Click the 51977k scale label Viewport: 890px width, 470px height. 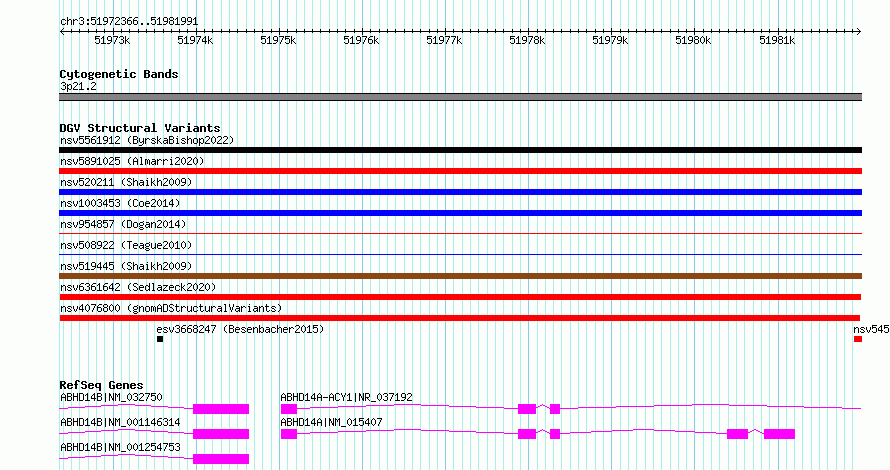pos(444,40)
